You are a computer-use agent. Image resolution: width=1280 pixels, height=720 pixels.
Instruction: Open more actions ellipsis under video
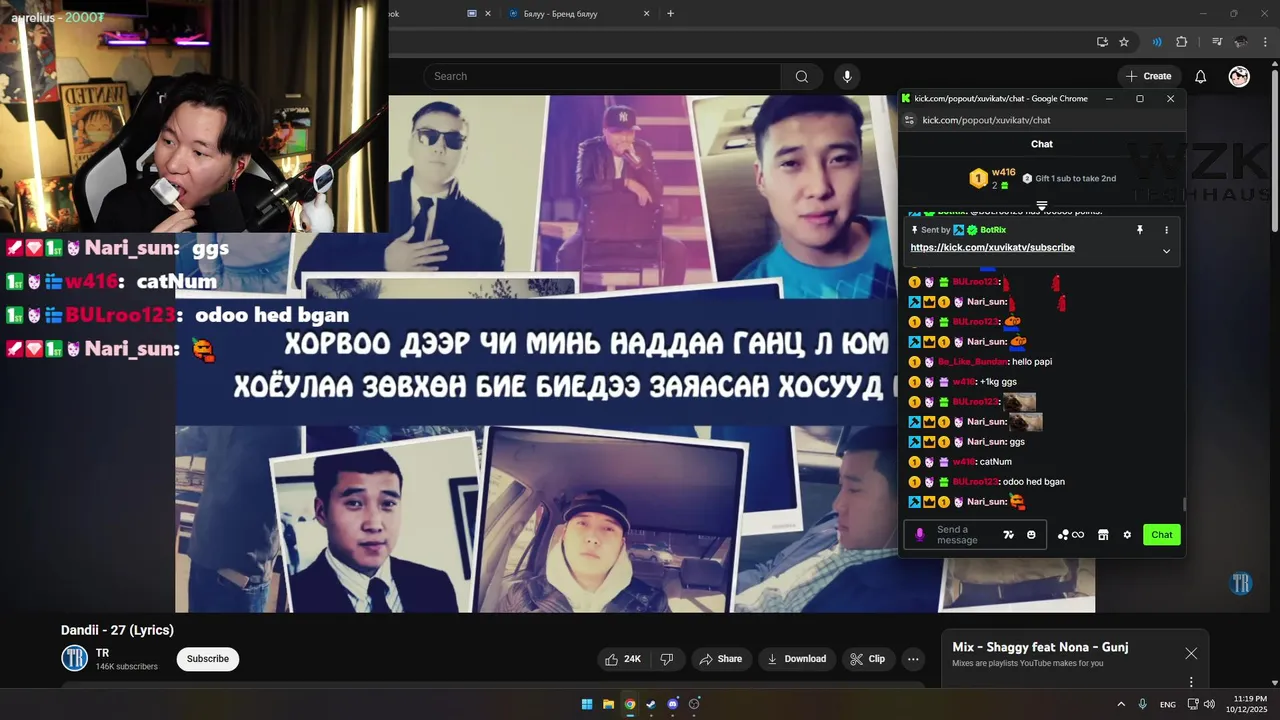click(x=913, y=659)
